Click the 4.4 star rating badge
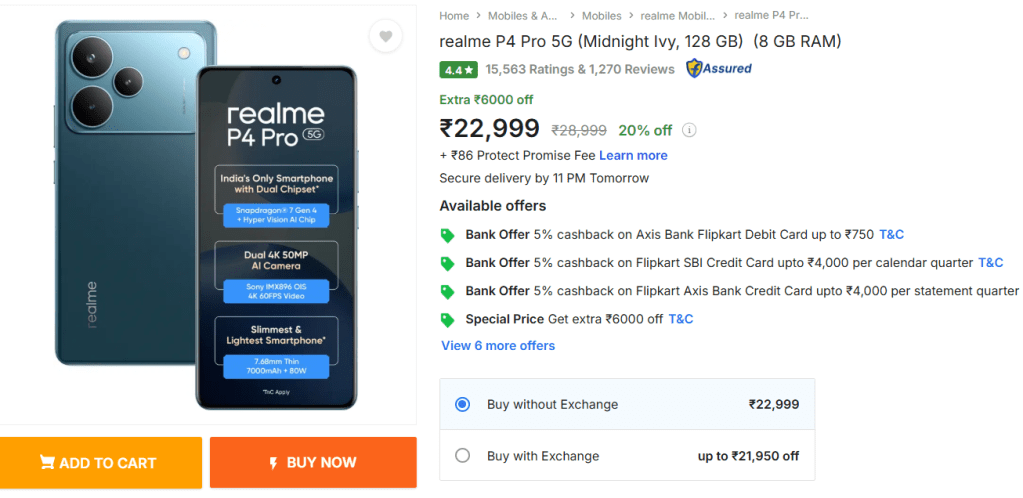The image size is (1023, 498). coord(459,70)
